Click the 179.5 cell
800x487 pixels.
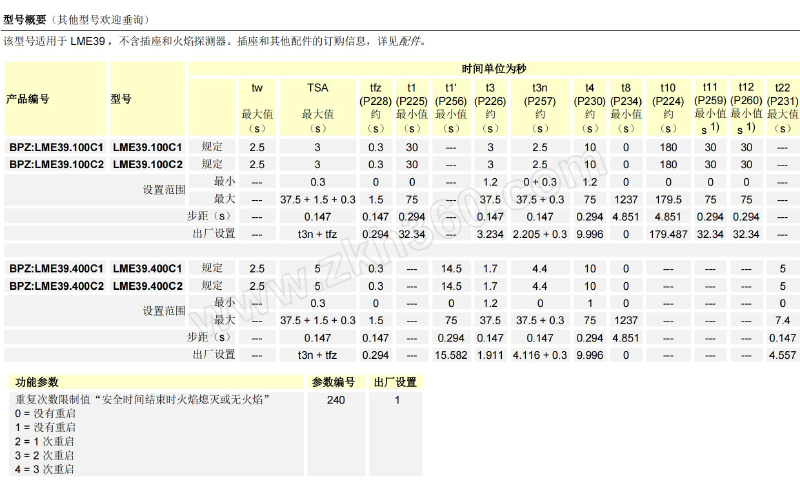tap(668, 199)
